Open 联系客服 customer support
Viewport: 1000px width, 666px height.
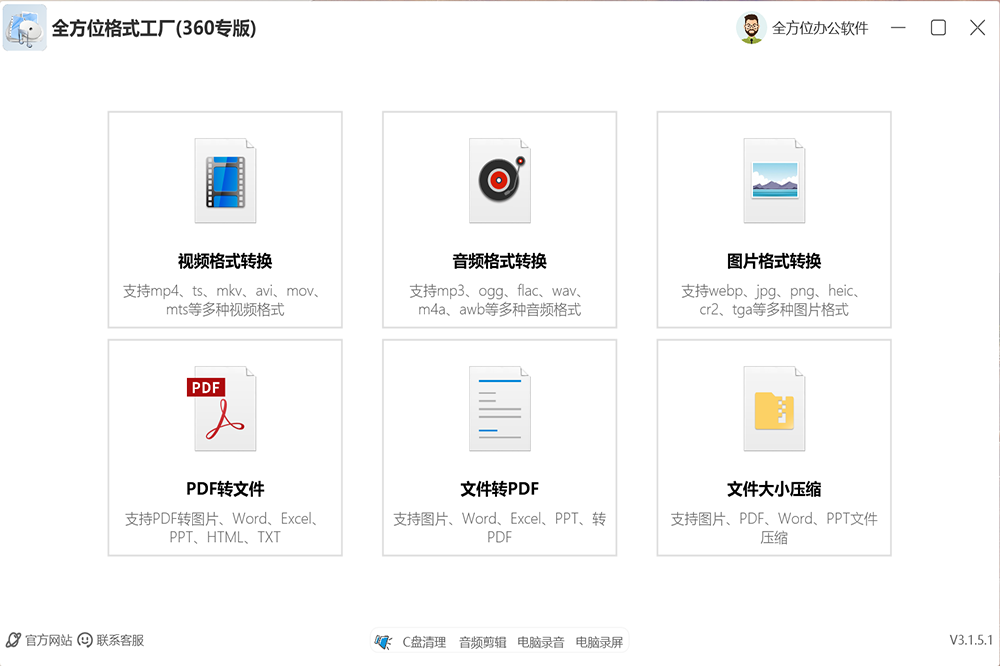point(120,640)
